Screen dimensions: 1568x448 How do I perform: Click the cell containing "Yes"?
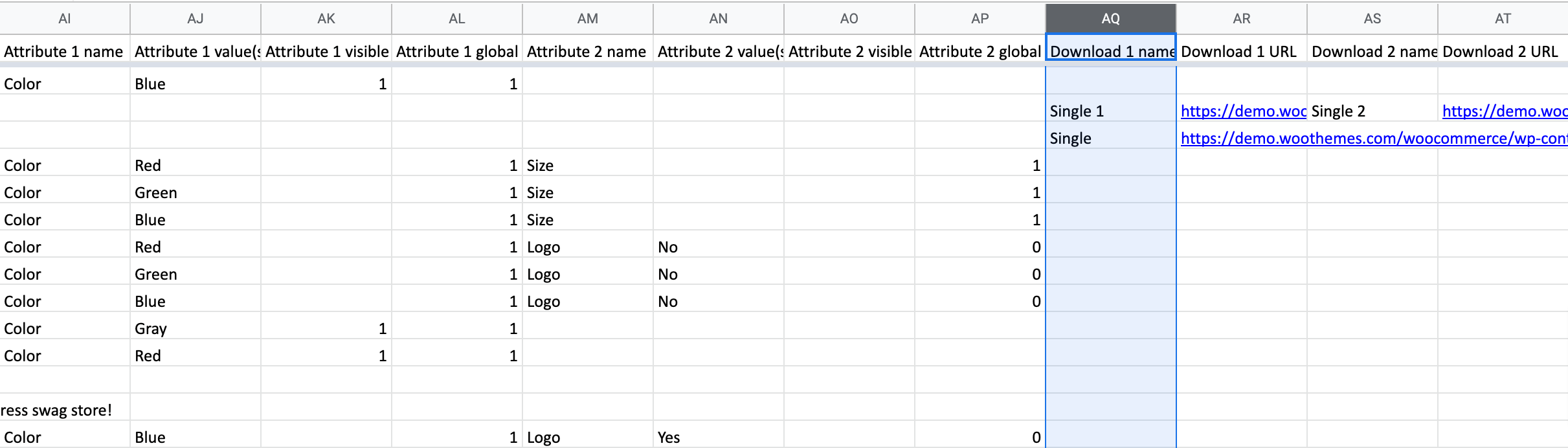717,438
